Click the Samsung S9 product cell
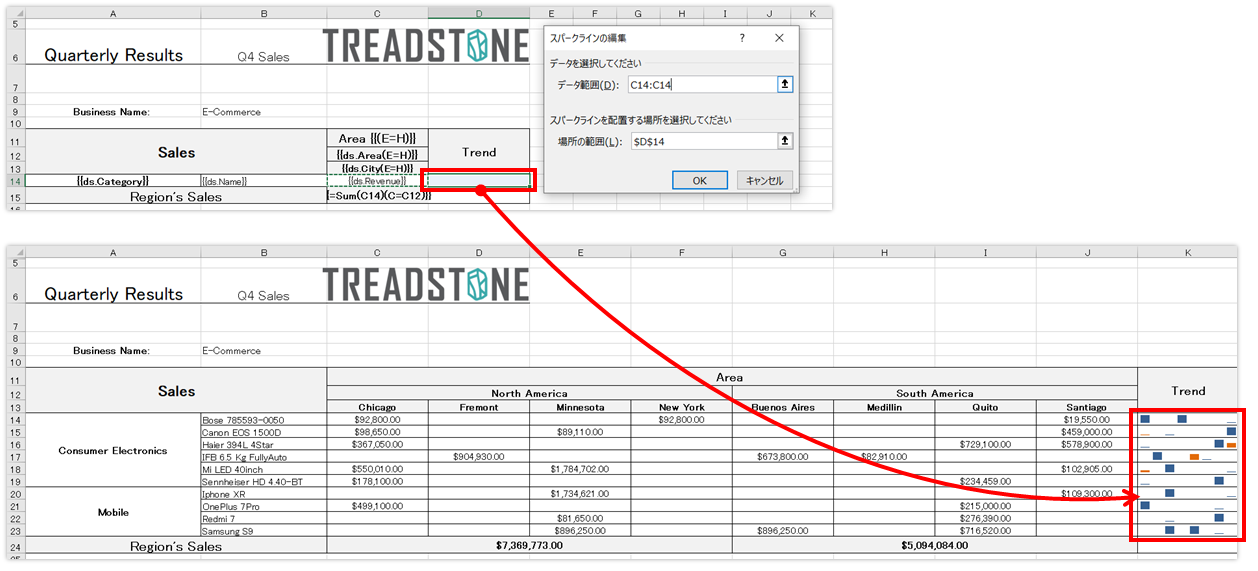The height and width of the screenshot is (571, 1258). [x=264, y=531]
